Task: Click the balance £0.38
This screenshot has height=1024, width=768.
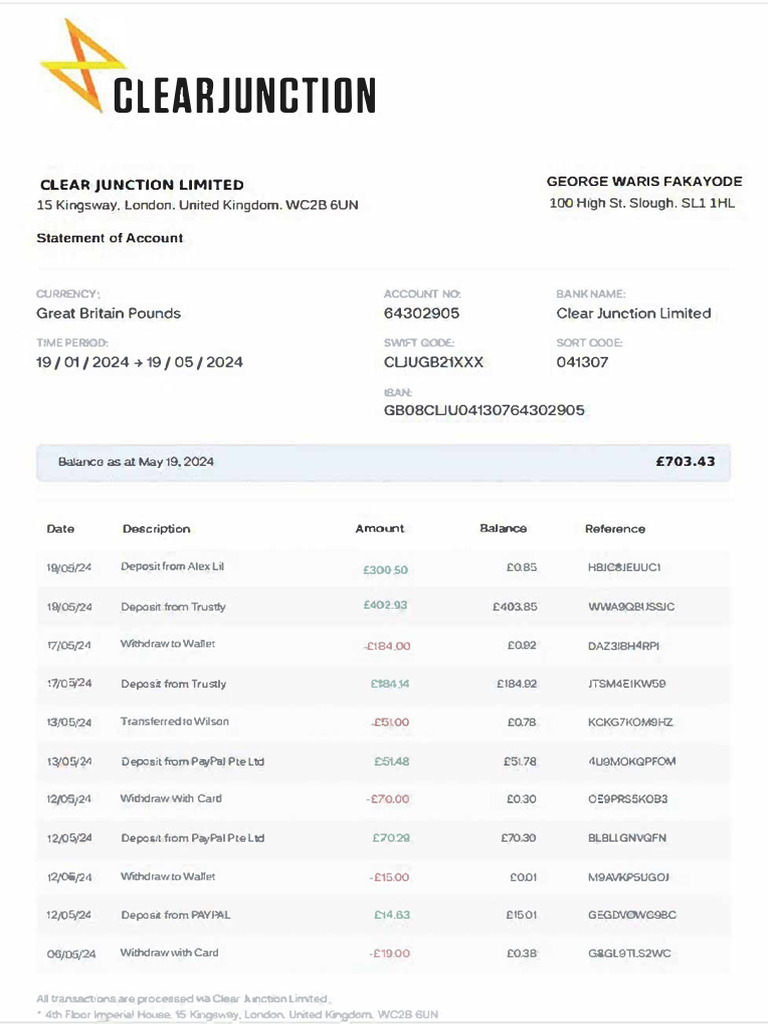Action: [522, 954]
